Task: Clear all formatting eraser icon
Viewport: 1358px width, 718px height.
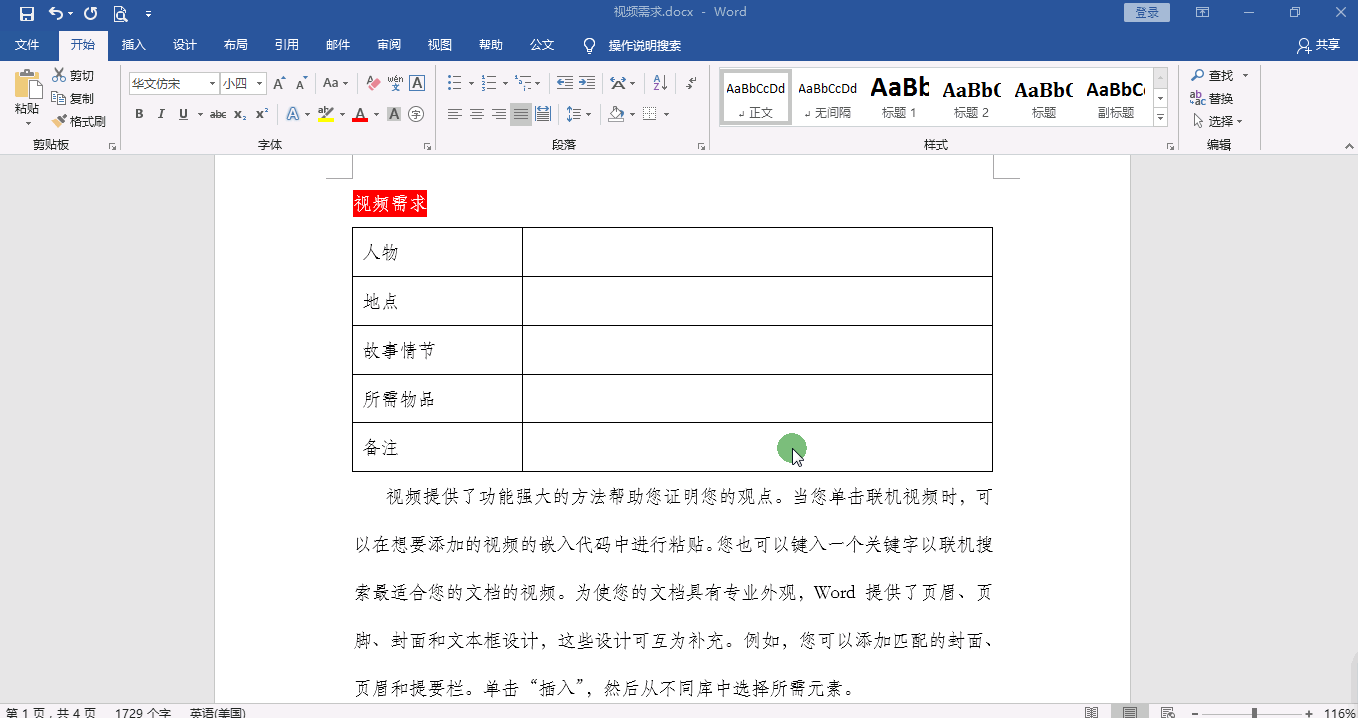Action: pos(373,84)
